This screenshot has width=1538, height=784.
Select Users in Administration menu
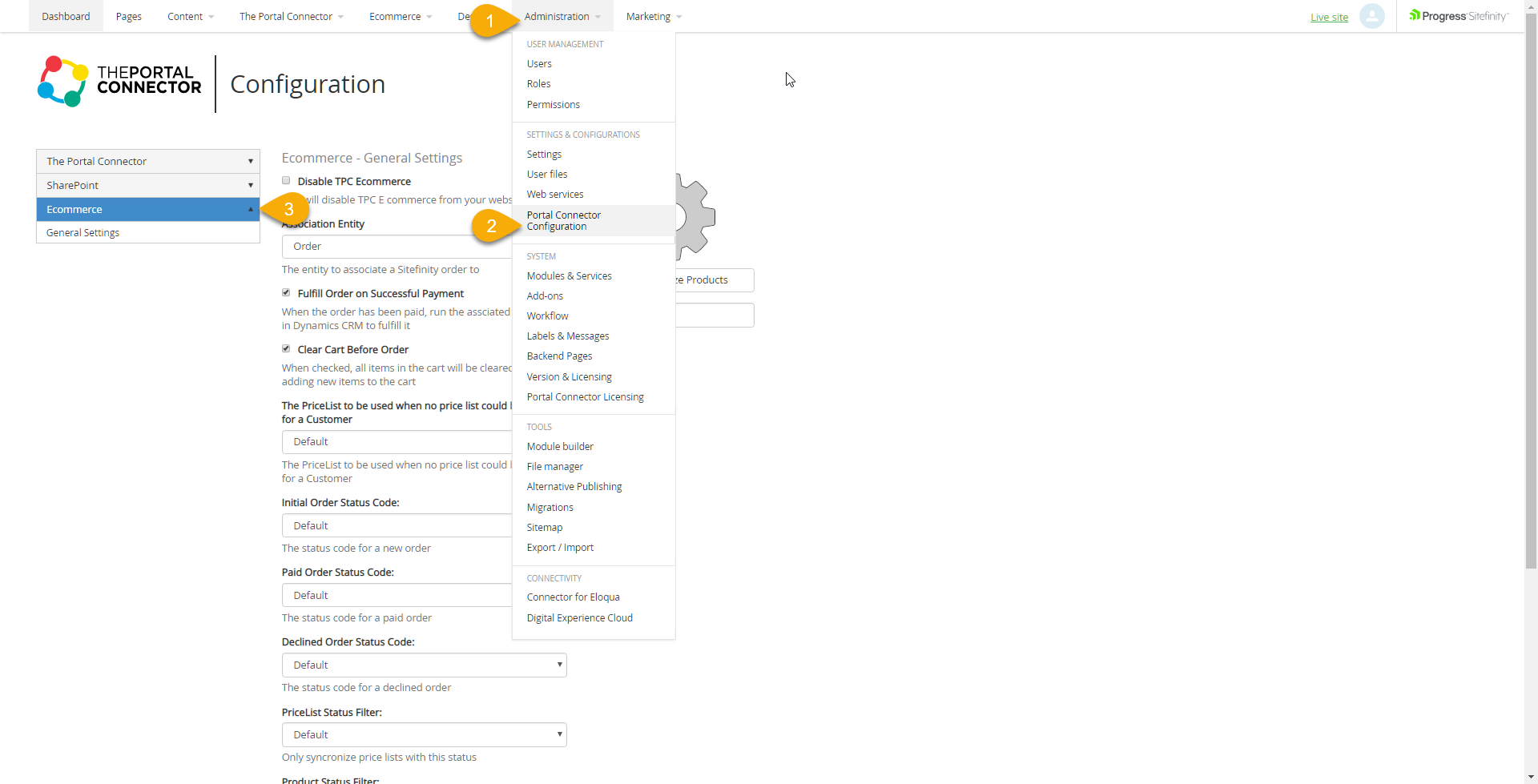coord(539,64)
